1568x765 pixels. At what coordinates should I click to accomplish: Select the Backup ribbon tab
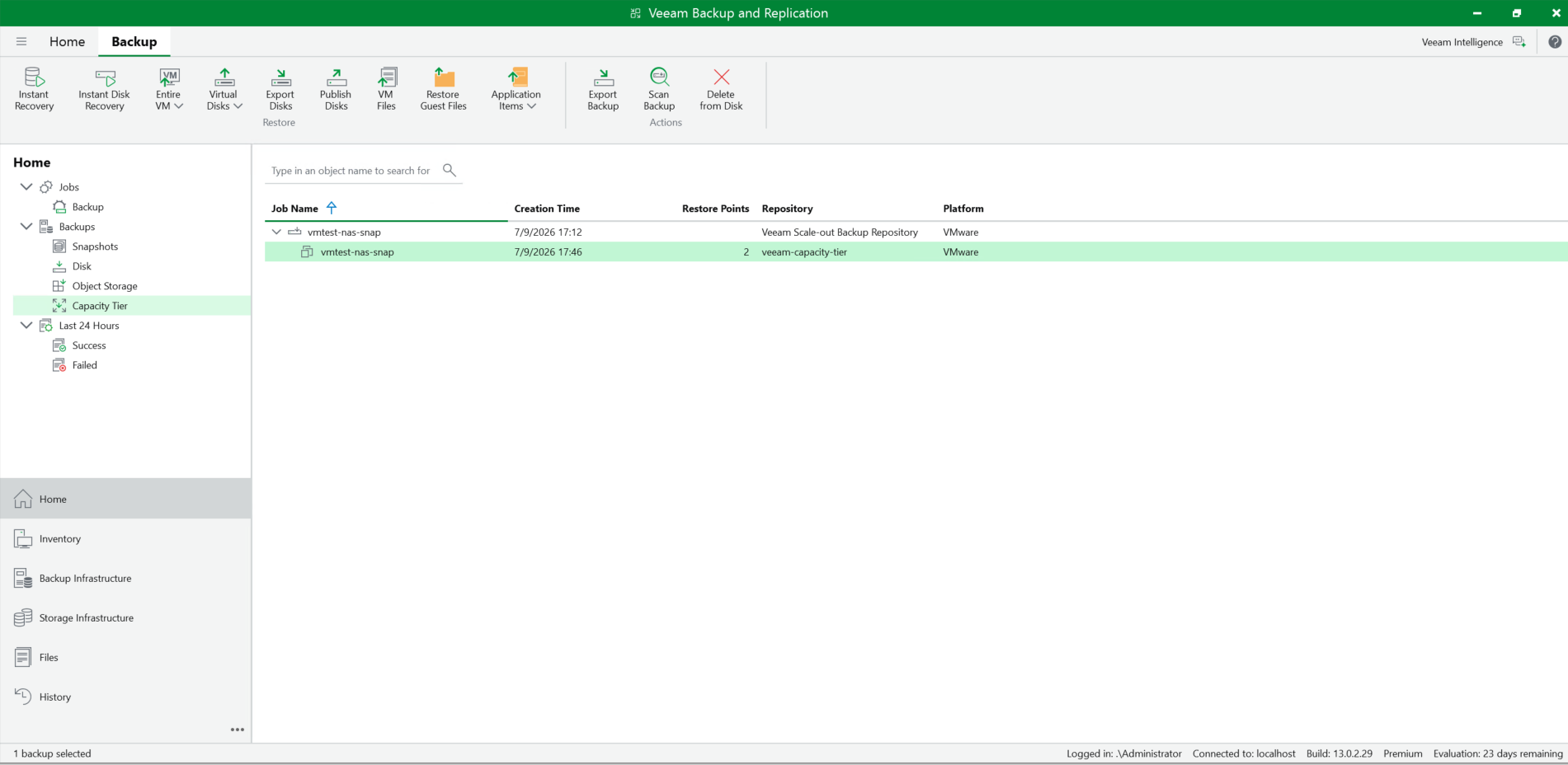134,42
